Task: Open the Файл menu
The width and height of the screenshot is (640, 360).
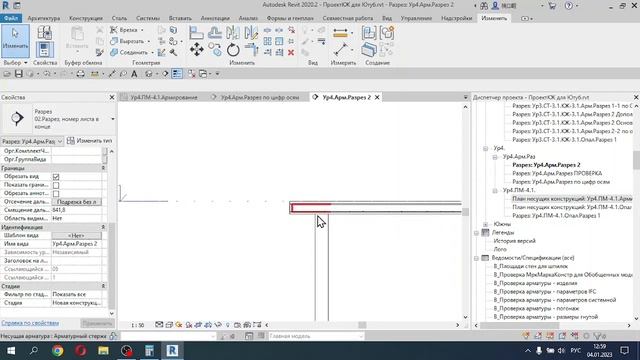Action: tap(11, 18)
